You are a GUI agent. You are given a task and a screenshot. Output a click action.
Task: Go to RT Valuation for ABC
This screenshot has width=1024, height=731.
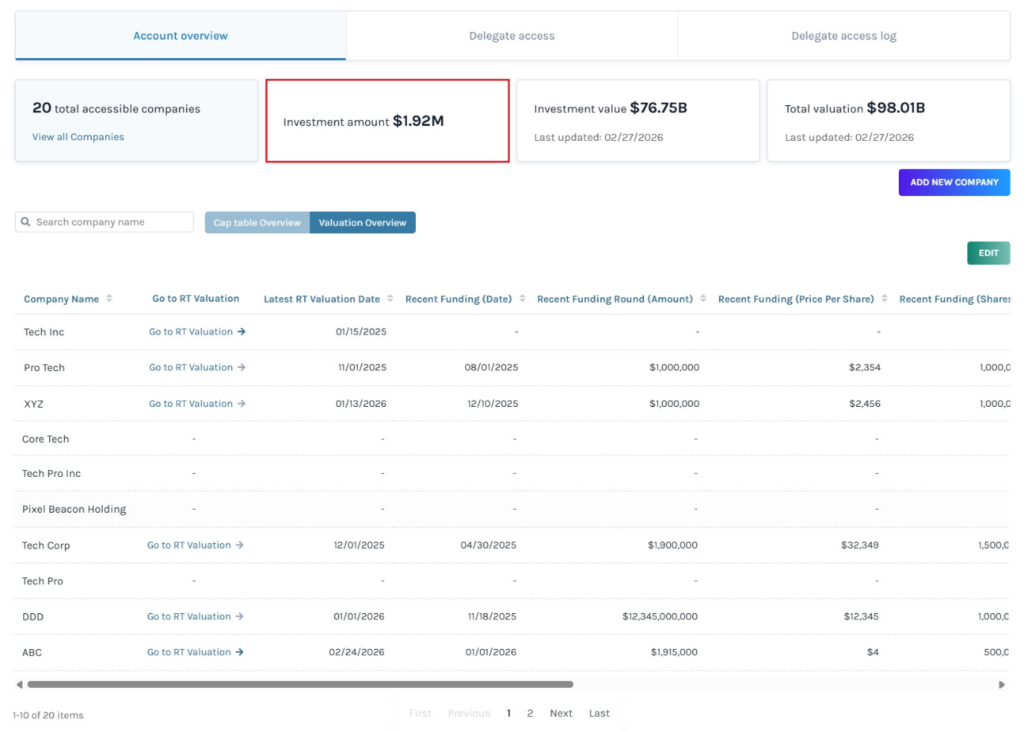195,652
